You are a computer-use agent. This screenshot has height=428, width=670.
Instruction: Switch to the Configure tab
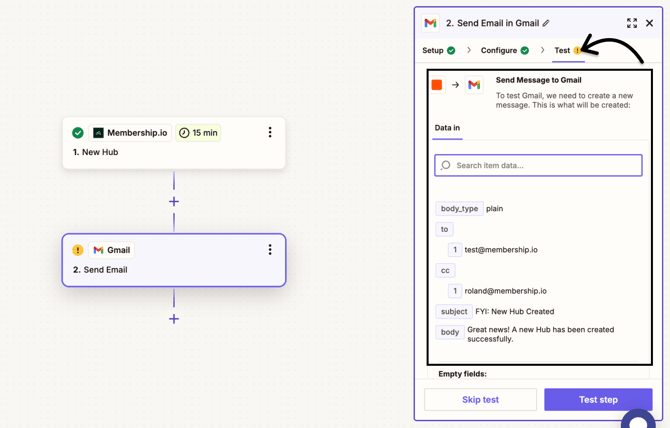pyautogui.click(x=505, y=50)
